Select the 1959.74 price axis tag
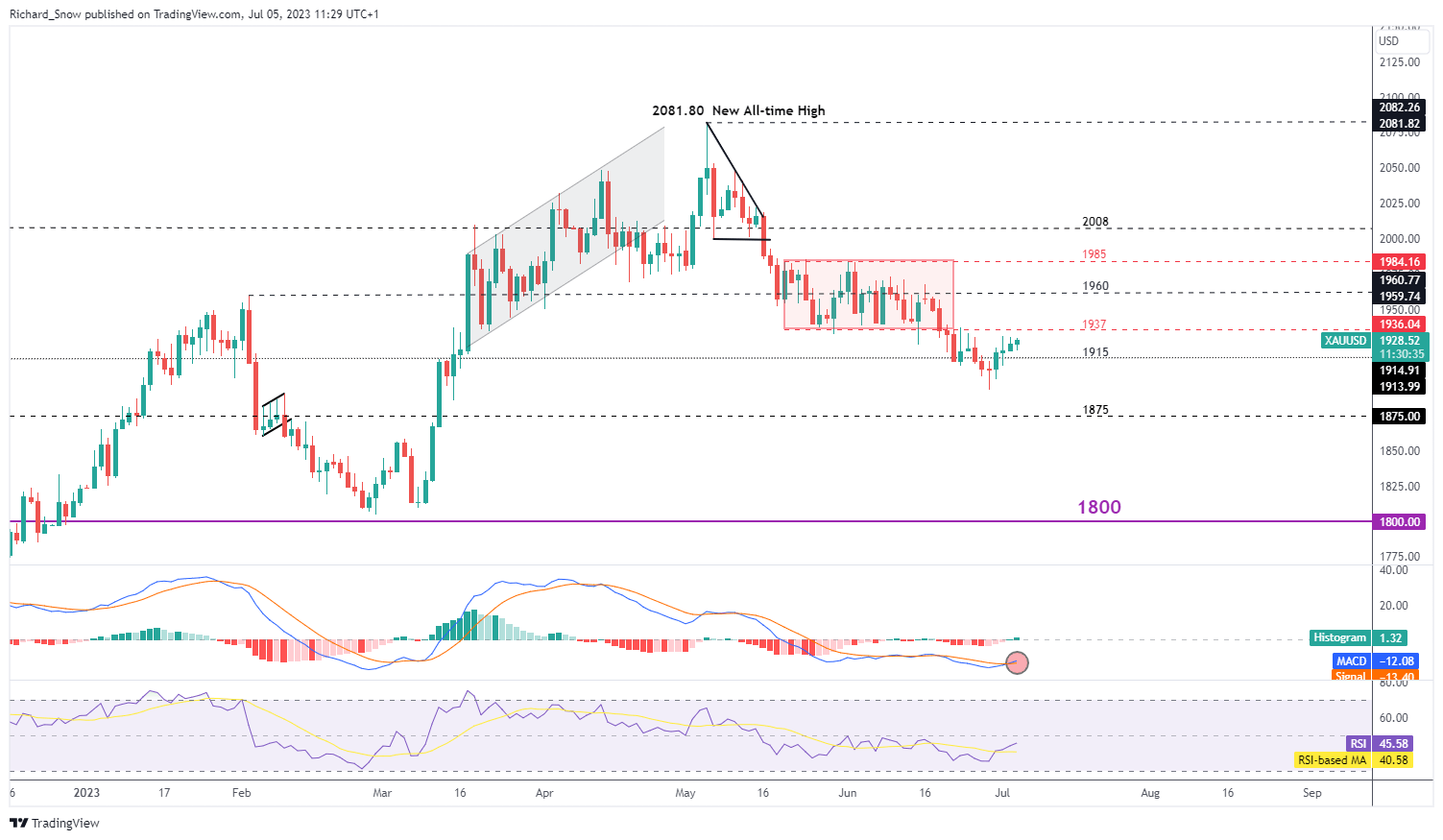The height and width of the screenshot is (840, 1443). click(1400, 297)
